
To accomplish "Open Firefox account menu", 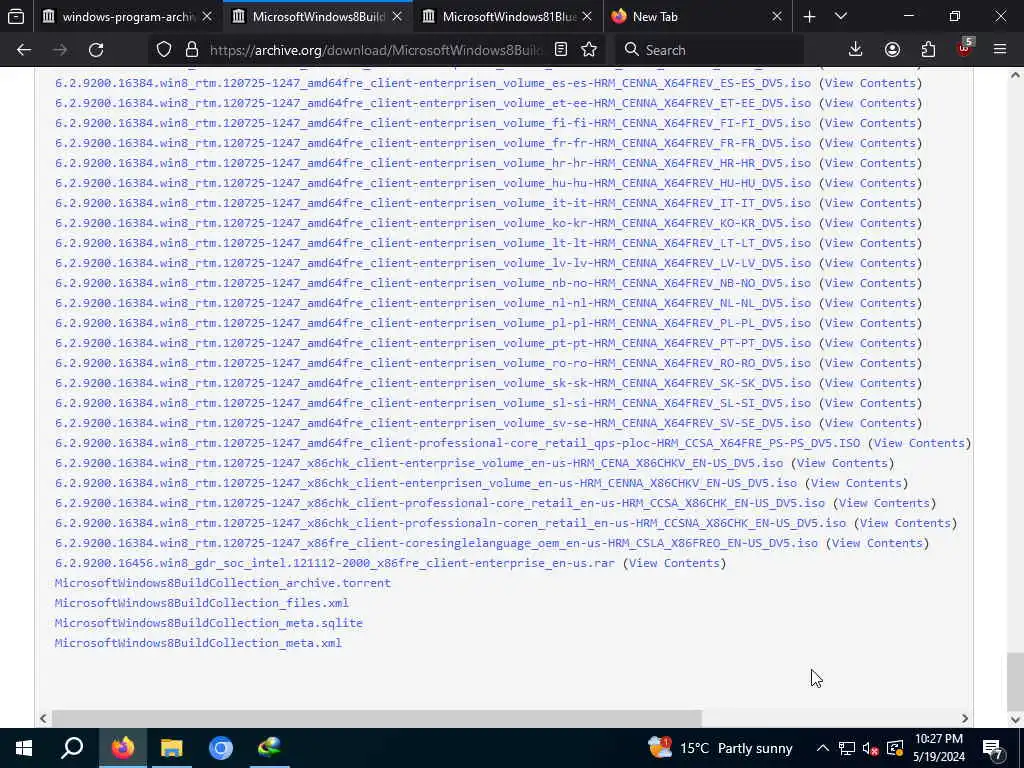I will pos(892,50).
